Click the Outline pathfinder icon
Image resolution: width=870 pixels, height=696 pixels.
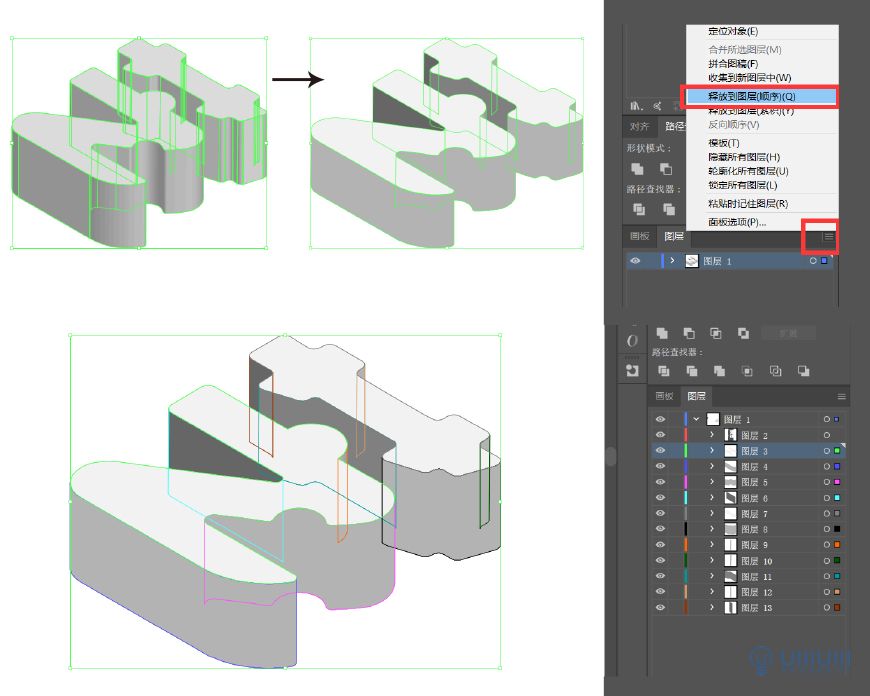[x=776, y=371]
